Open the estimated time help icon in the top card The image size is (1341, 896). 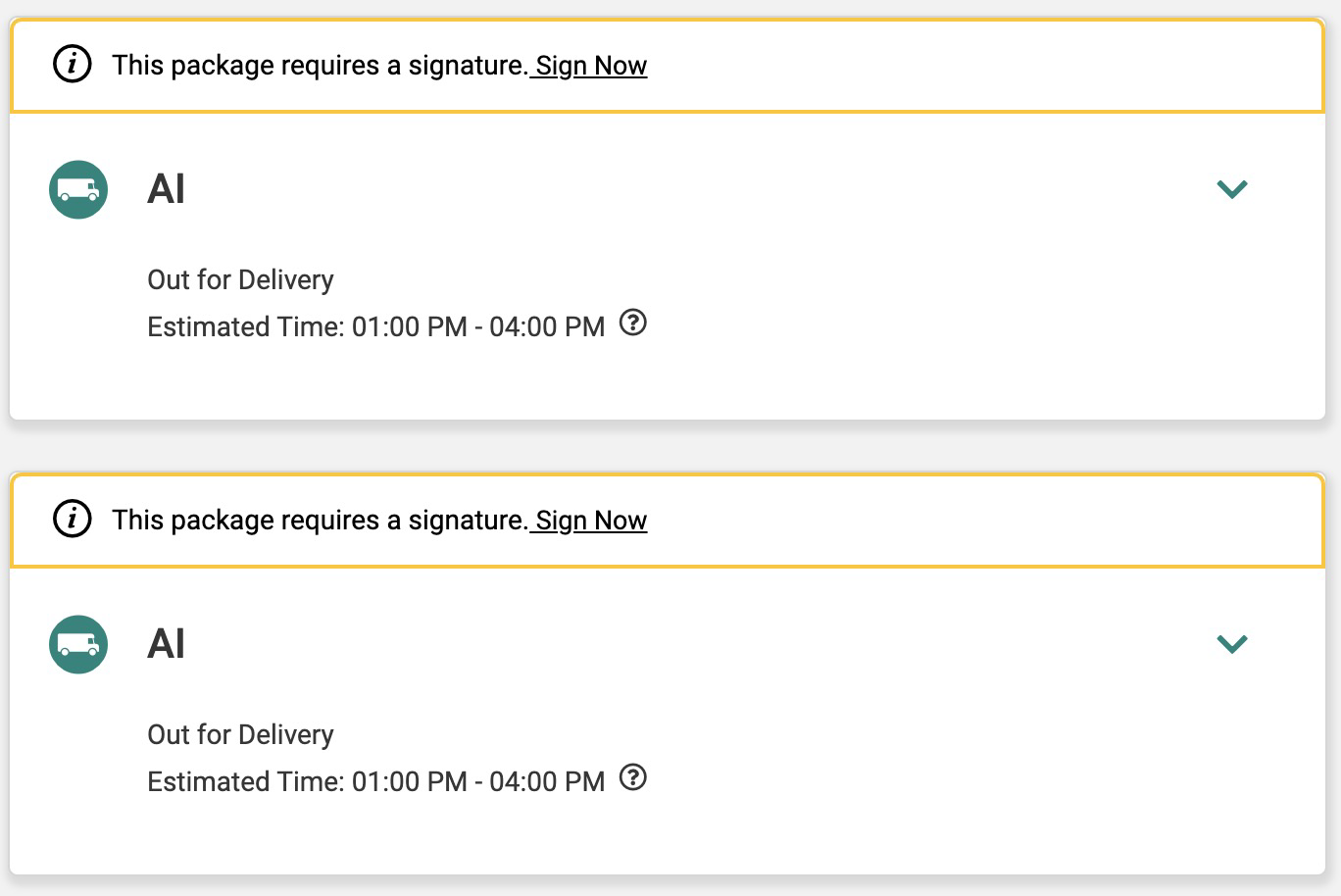click(633, 323)
